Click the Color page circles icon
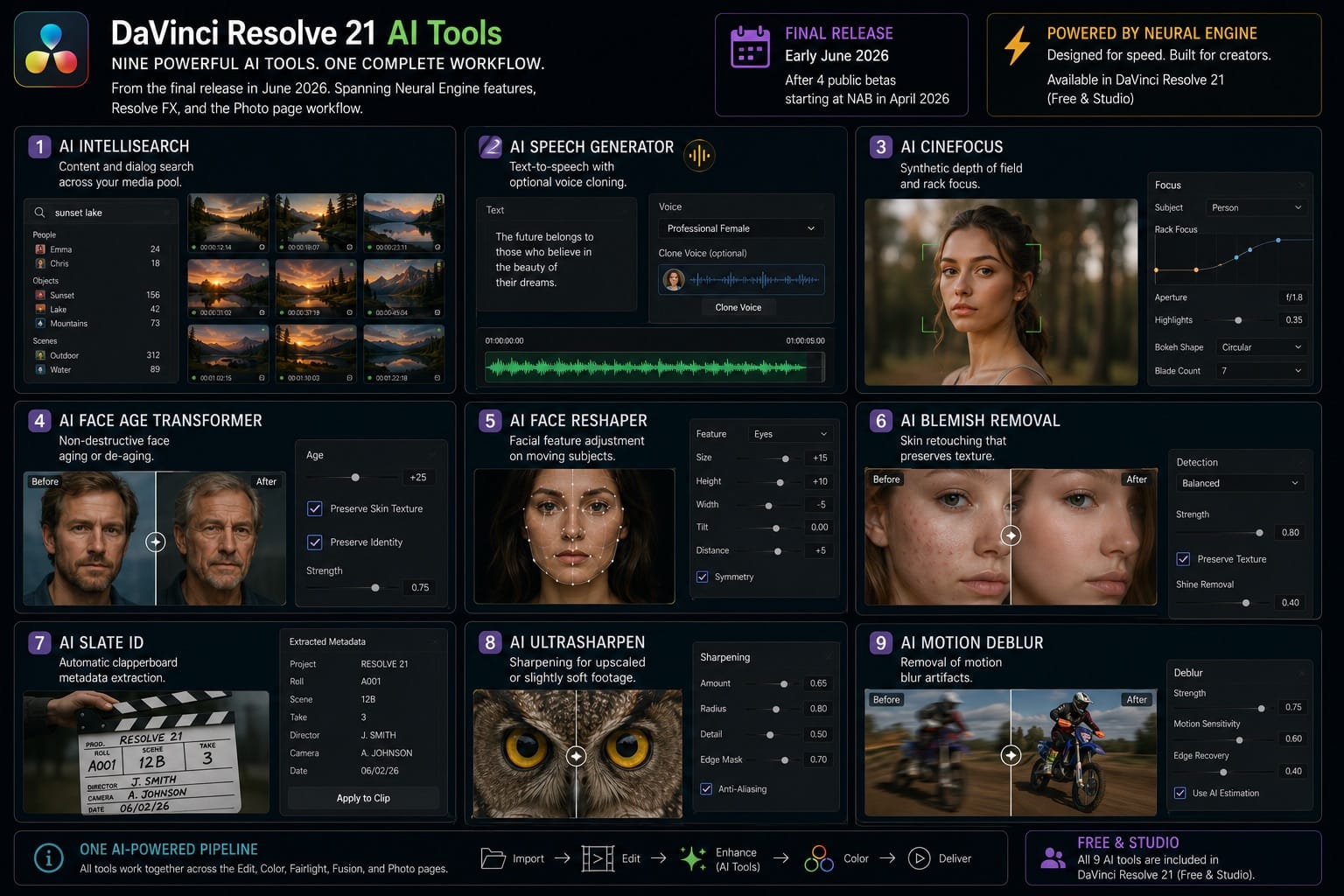The height and width of the screenshot is (896, 1344). [x=819, y=858]
